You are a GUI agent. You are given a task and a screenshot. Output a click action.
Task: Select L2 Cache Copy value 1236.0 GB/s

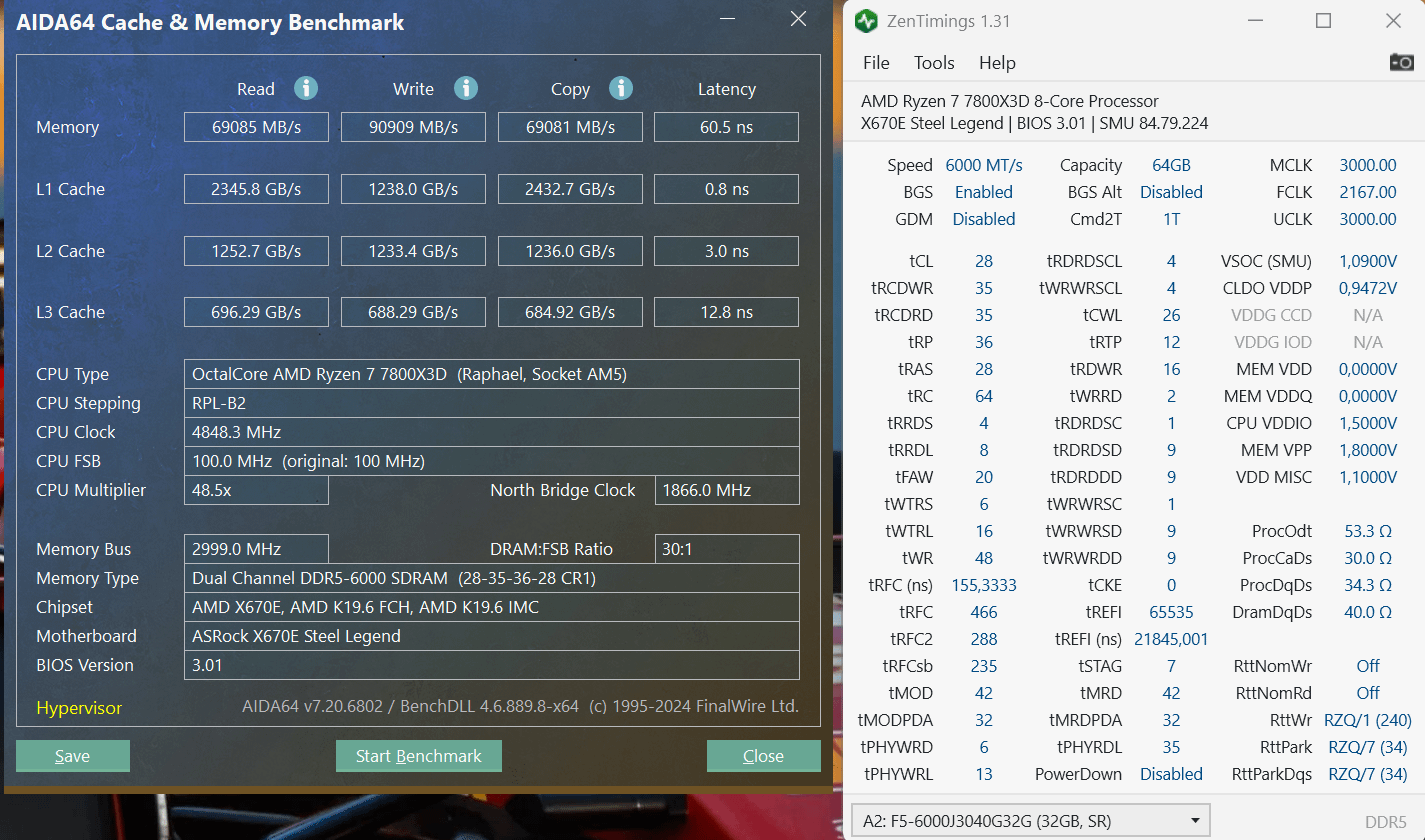point(570,251)
